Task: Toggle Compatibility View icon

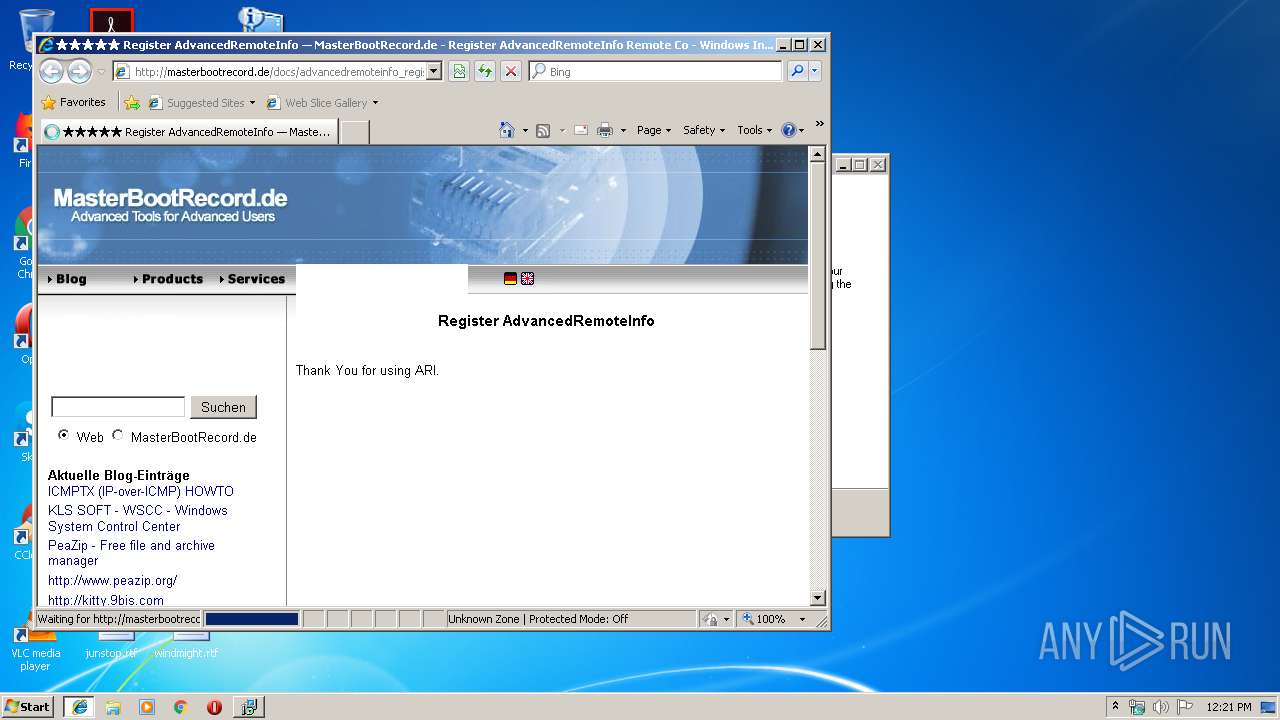Action: tap(459, 71)
